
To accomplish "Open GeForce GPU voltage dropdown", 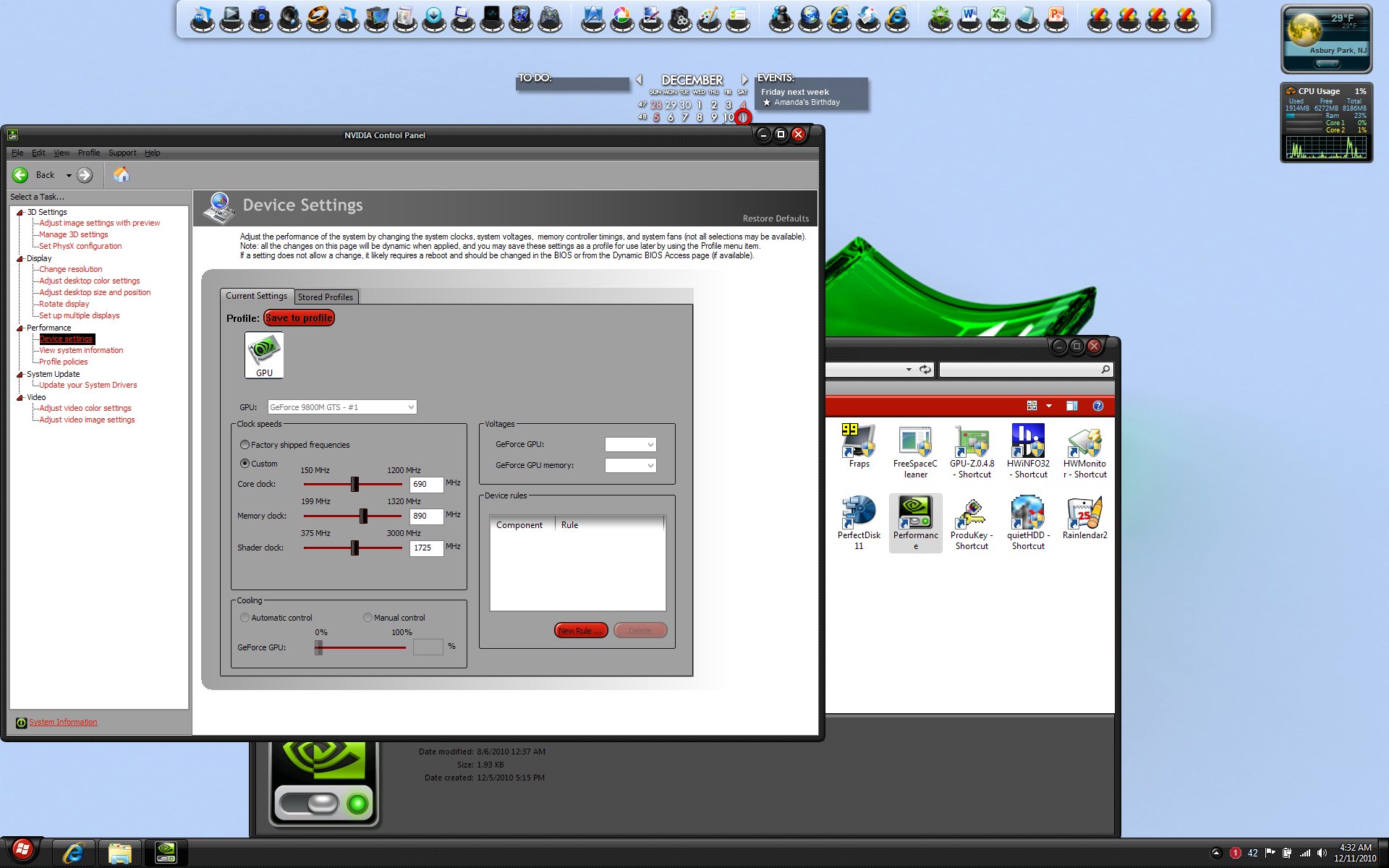I will [630, 444].
